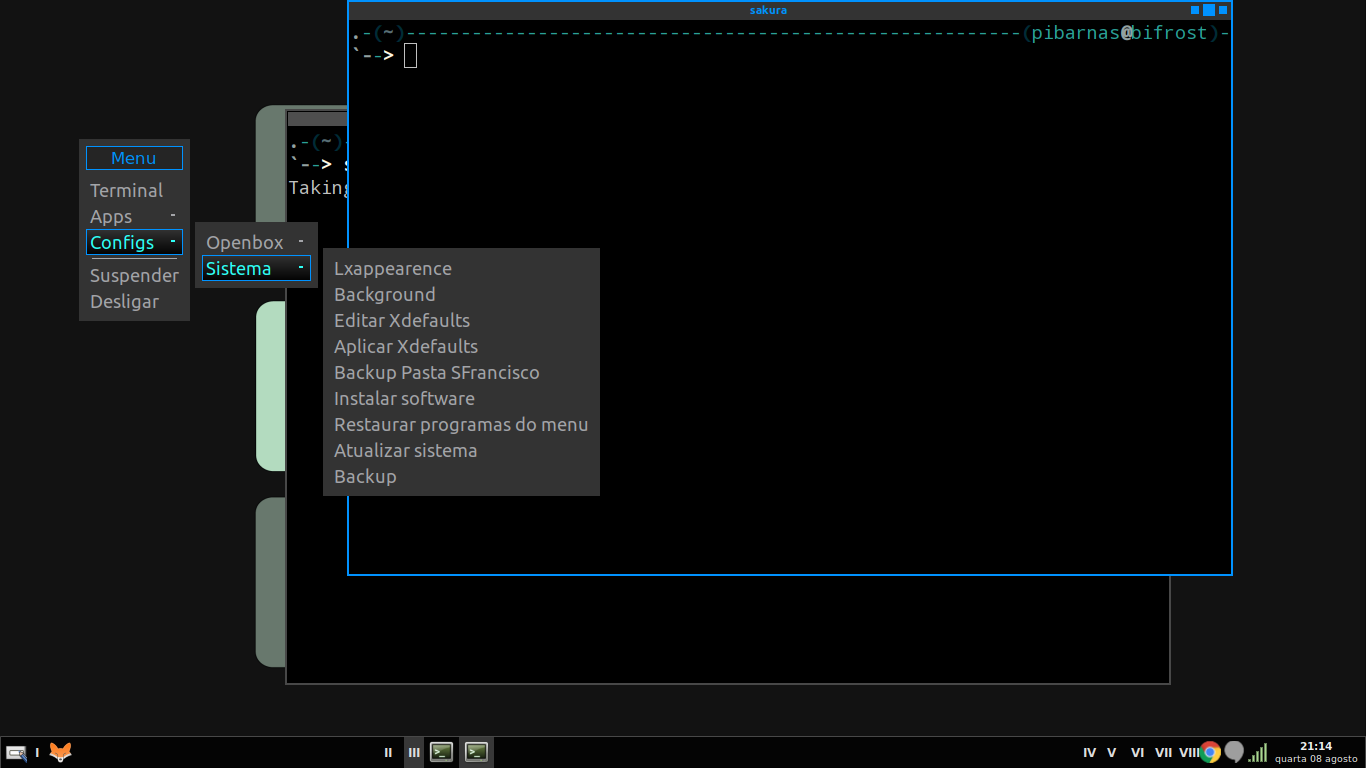Switch to the first terminal taskbar icon
1366x768 pixels.
(442, 752)
